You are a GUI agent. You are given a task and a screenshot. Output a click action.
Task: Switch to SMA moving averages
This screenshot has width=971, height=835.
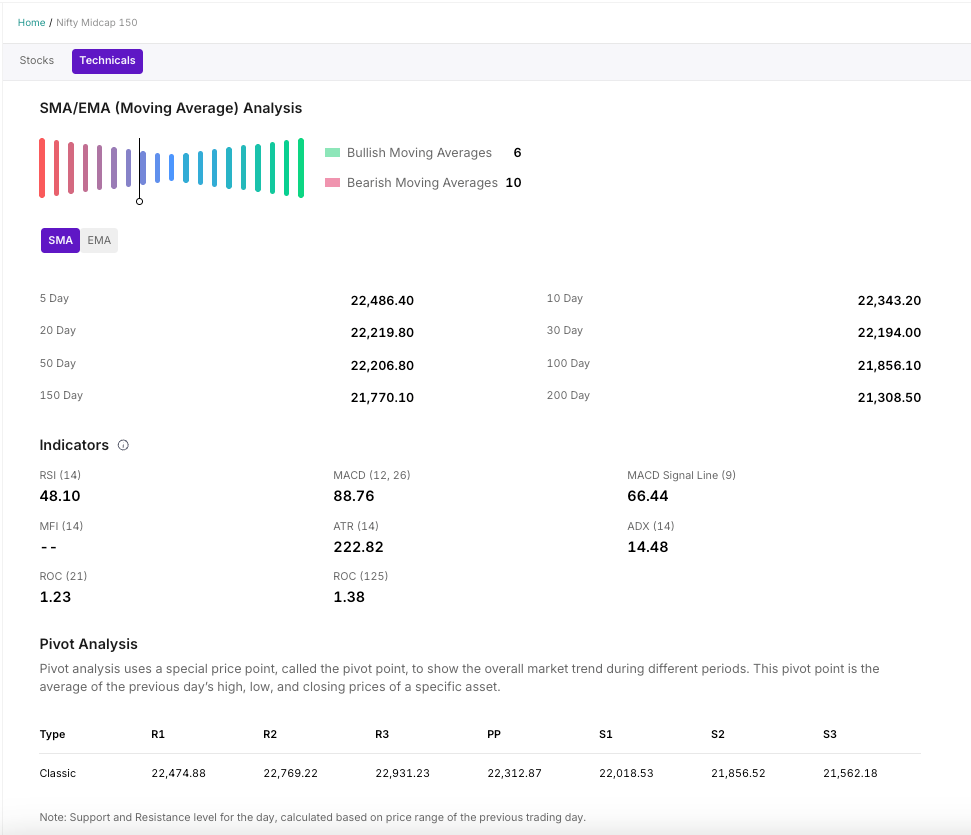pos(60,241)
